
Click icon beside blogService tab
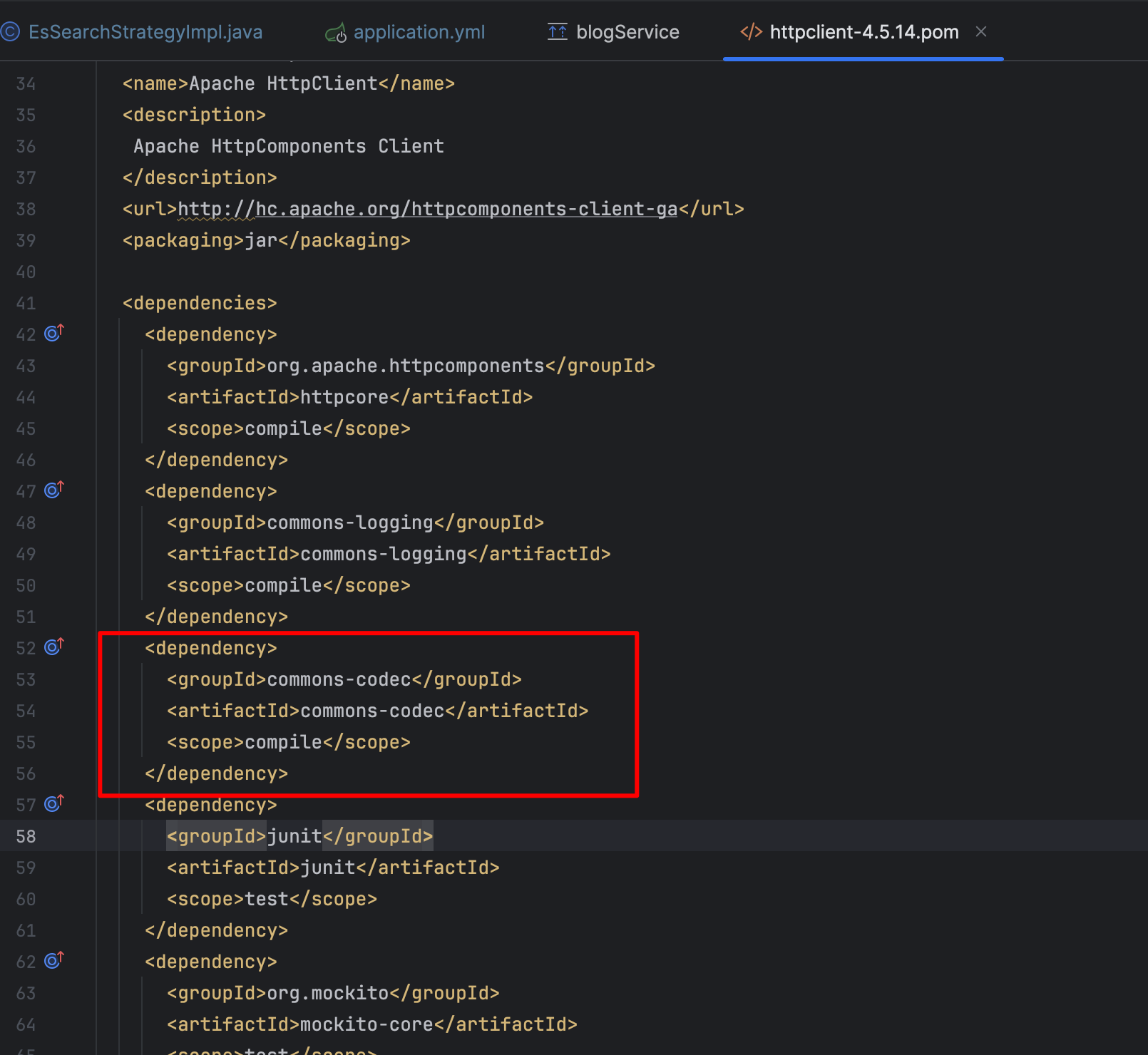point(558,32)
